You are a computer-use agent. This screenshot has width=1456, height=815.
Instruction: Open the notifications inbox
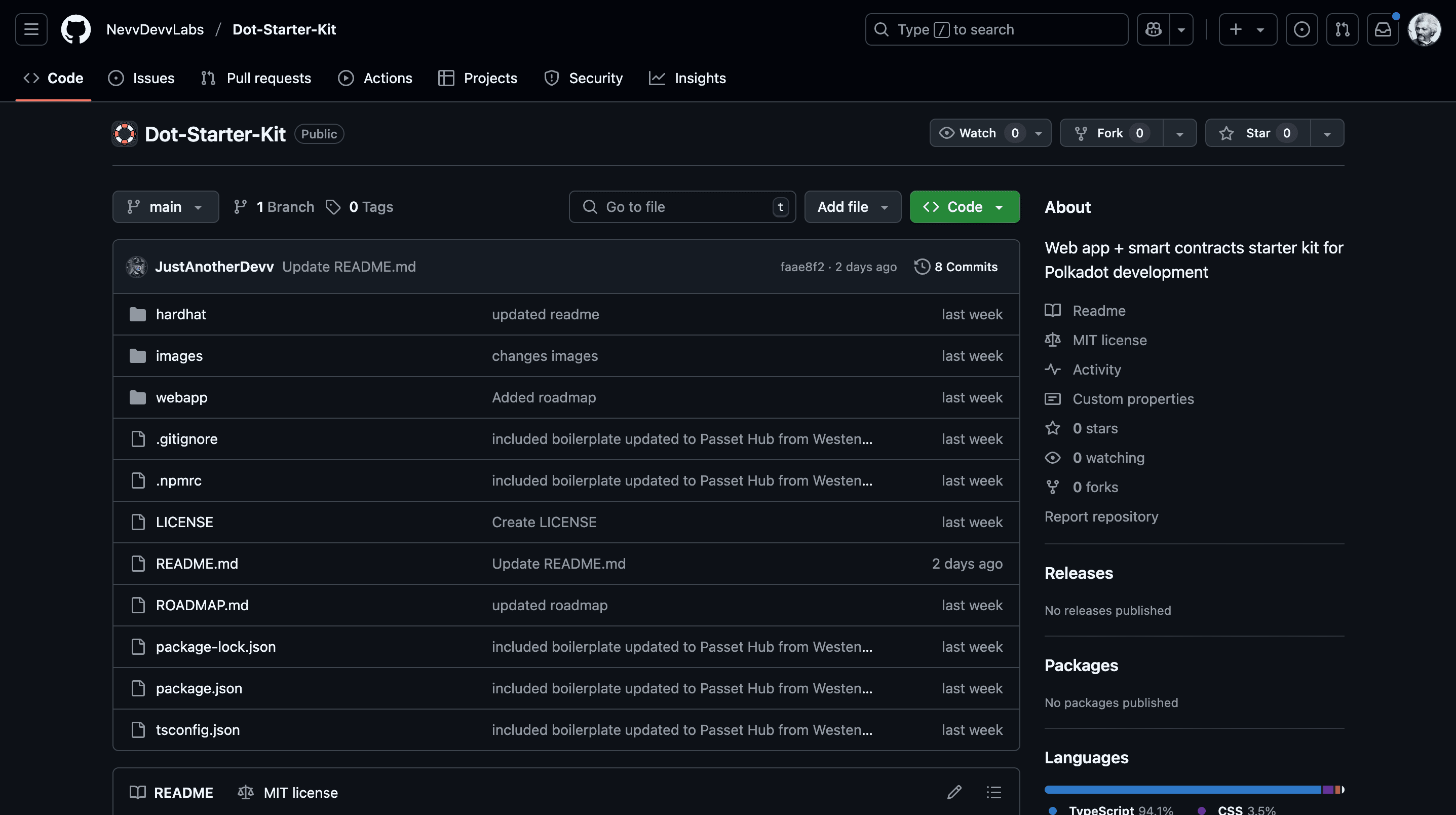point(1383,29)
